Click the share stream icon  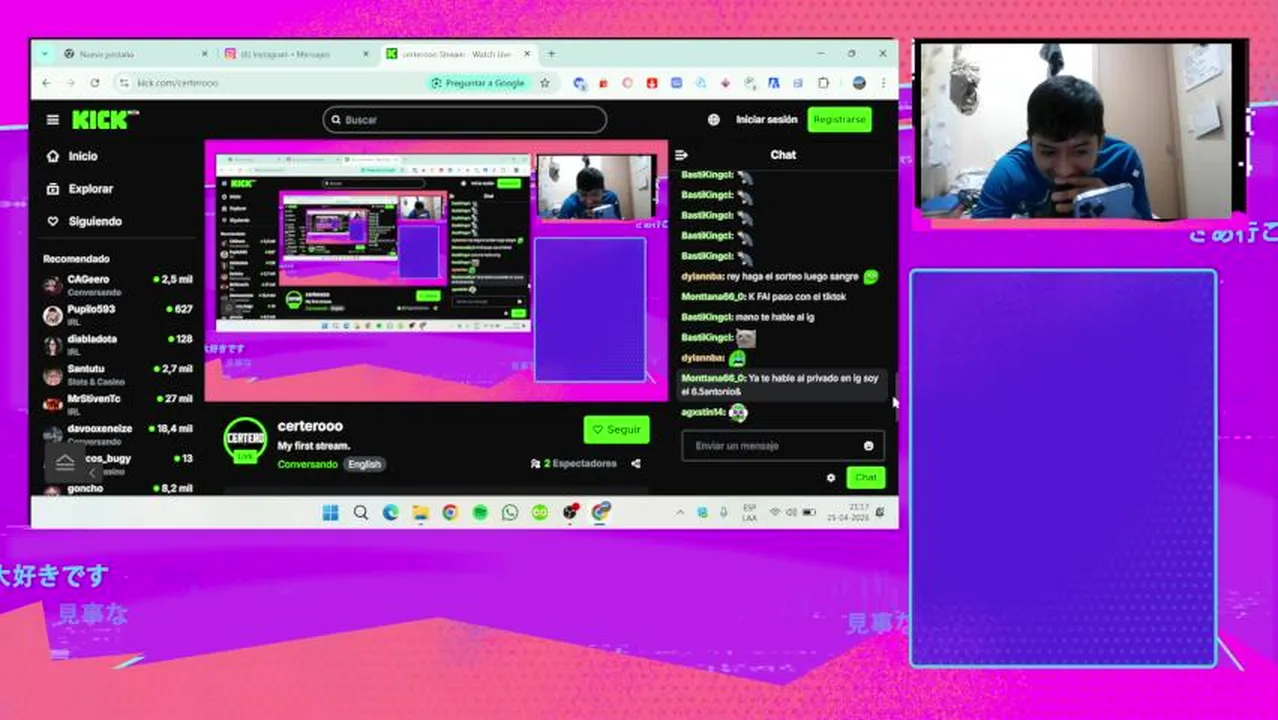[636, 464]
